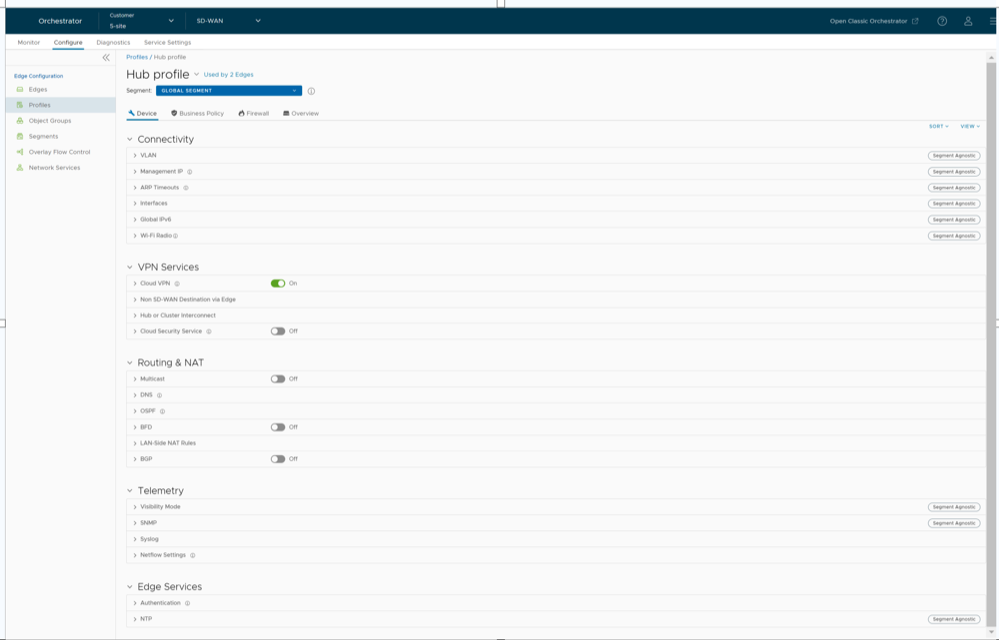The width and height of the screenshot is (999, 640).
Task: Enable the Multicast toggle
Action: pyautogui.click(x=278, y=379)
